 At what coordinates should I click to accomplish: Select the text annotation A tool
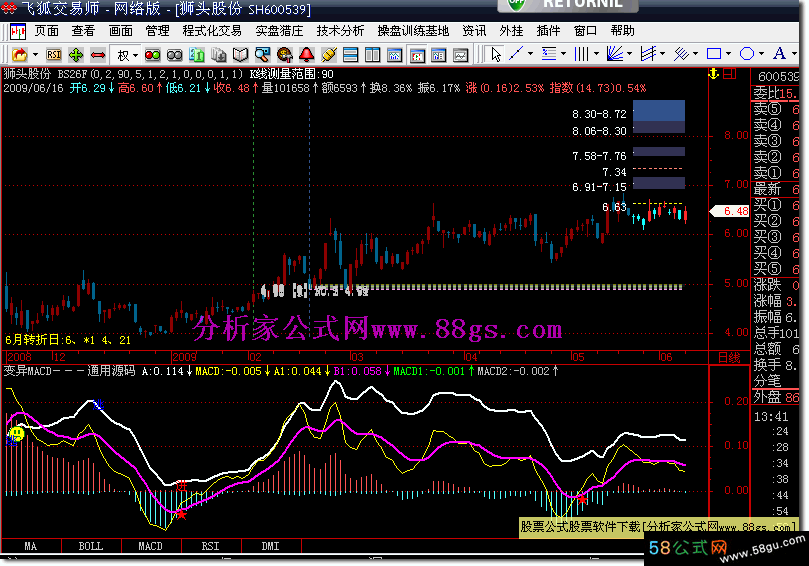(x=780, y=53)
